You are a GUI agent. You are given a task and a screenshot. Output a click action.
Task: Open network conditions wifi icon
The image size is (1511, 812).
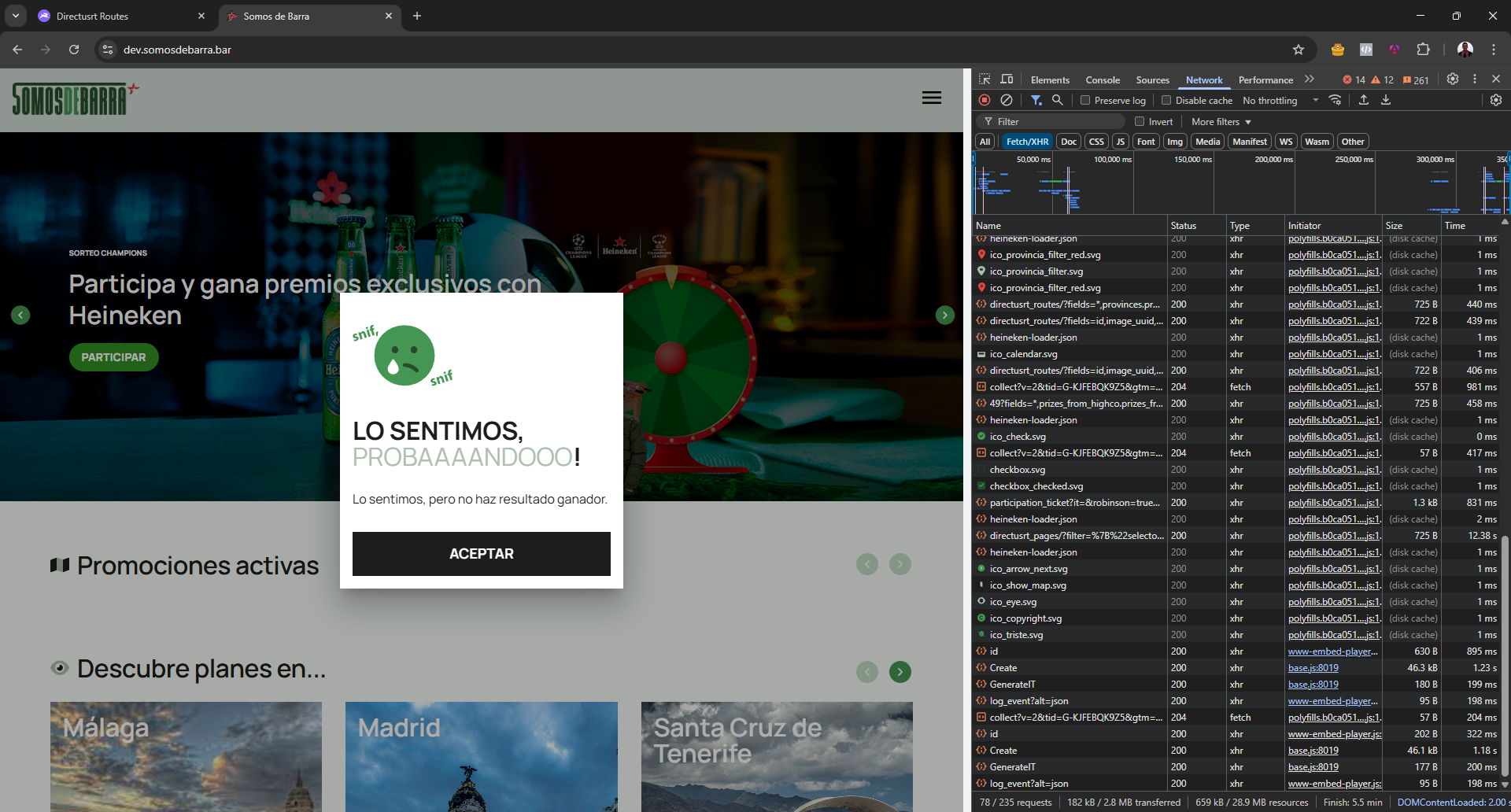tap(1336, 100)
